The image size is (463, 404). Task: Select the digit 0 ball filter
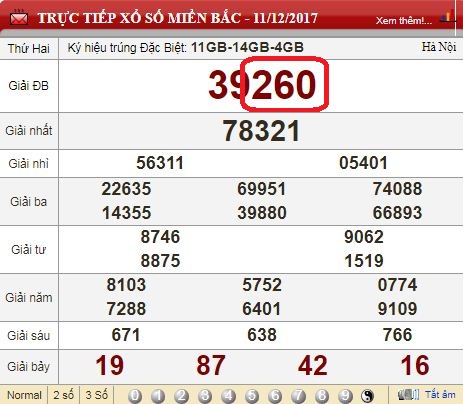click(x=135, y=396)
